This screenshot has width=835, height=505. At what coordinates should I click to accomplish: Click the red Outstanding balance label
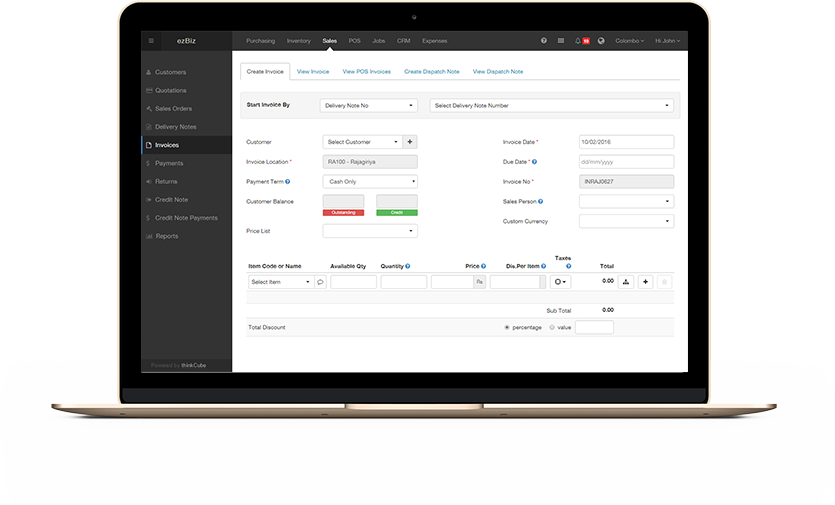343,213
